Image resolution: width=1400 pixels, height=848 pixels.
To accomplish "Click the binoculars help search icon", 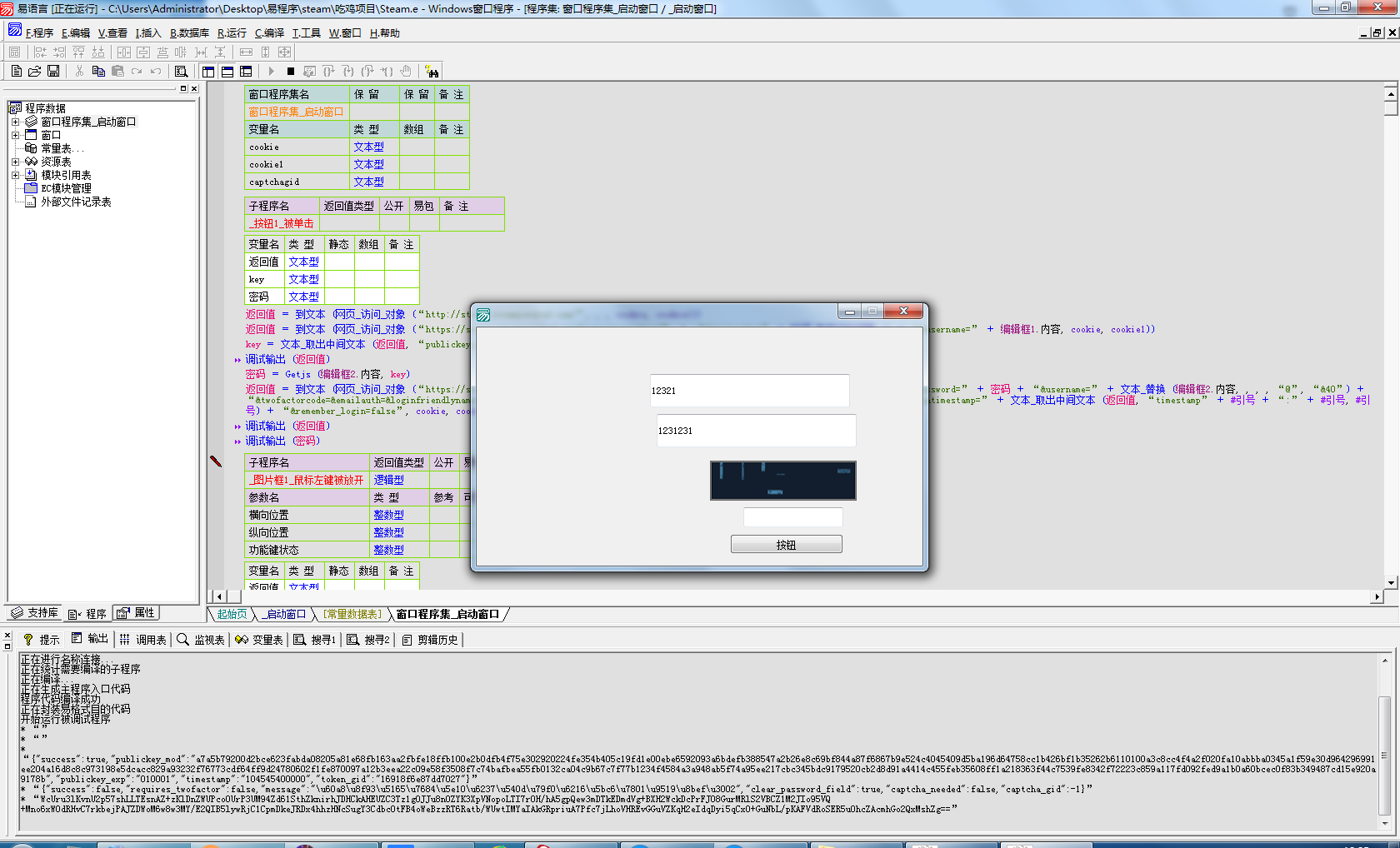I will click(x=432, y=72).
